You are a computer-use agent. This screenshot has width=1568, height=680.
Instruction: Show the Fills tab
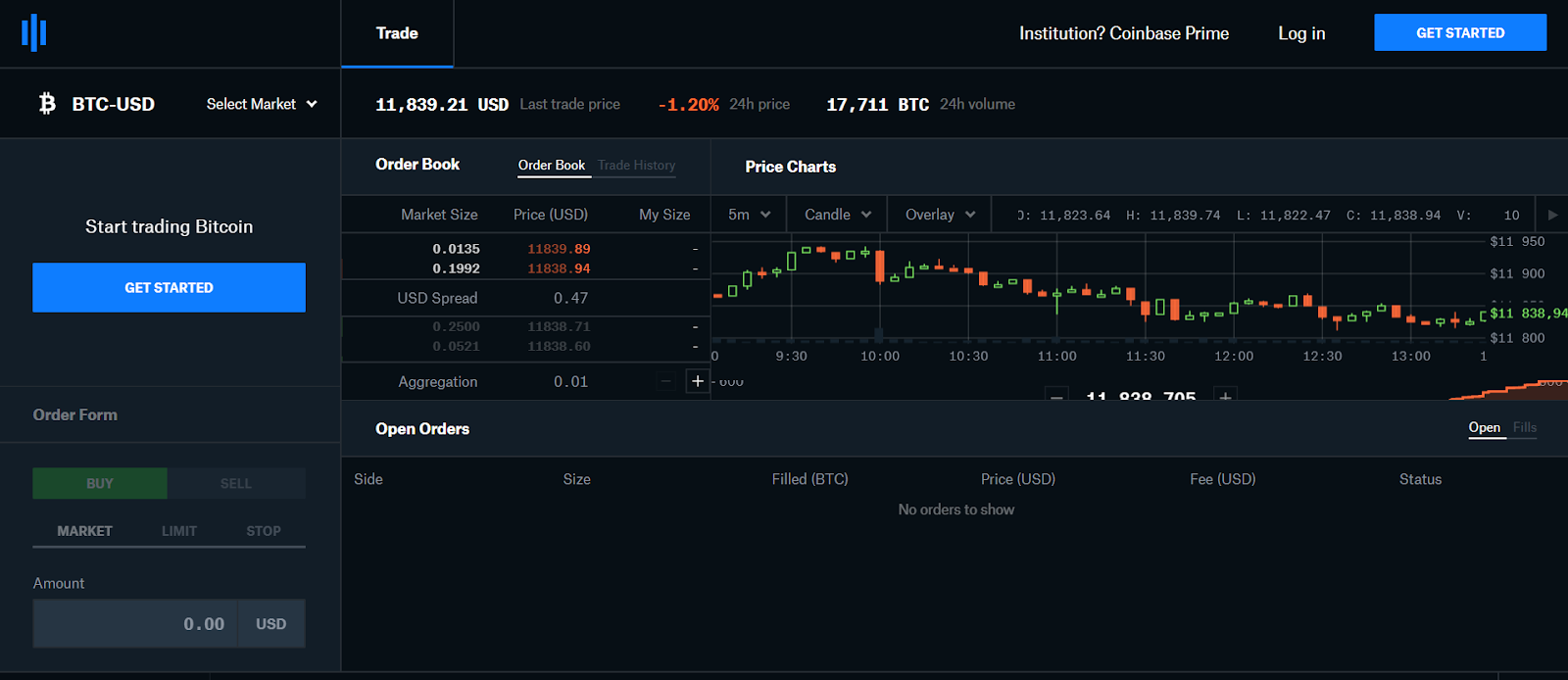(1525, 427)
